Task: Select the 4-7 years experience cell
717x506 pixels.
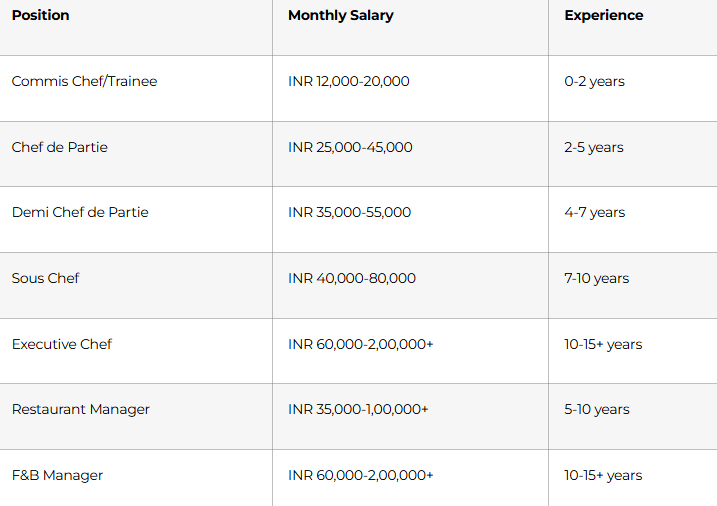Action: 594,213
